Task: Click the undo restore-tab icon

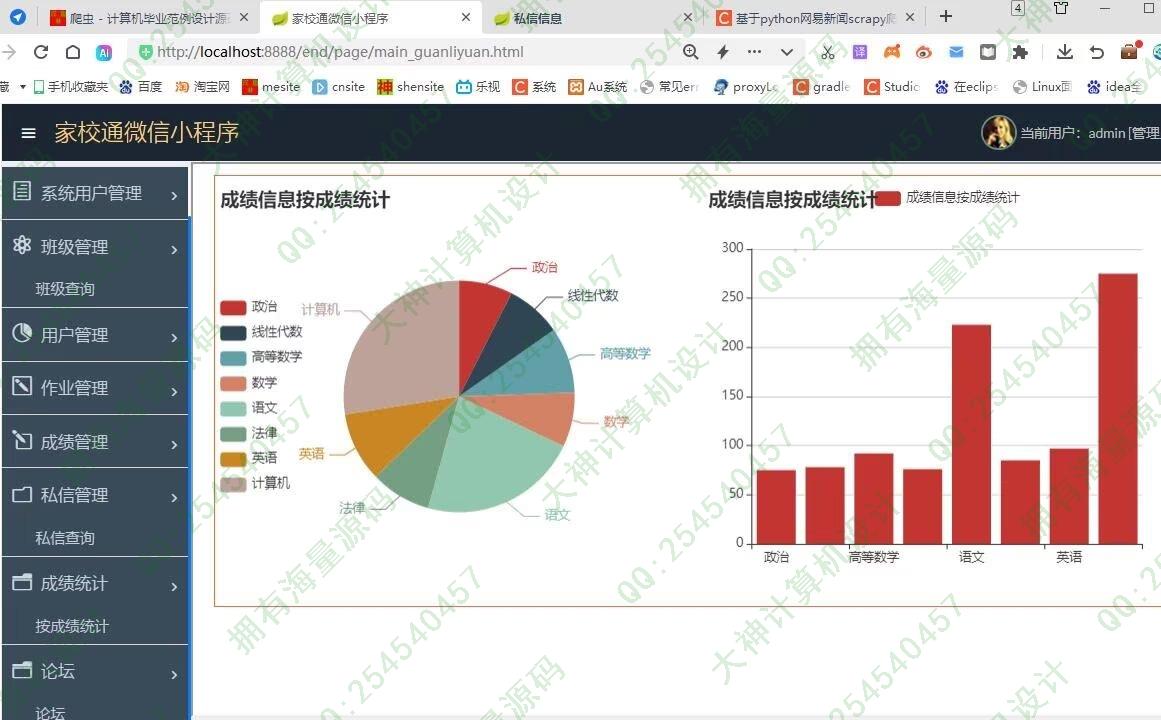Action: point(1097,52)
